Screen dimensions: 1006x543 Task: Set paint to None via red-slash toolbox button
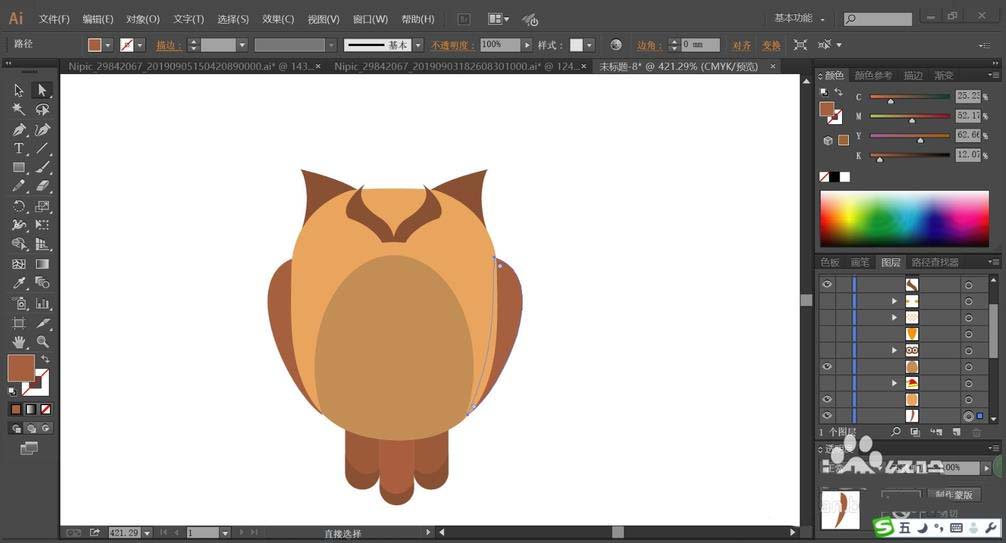(46, 409)
